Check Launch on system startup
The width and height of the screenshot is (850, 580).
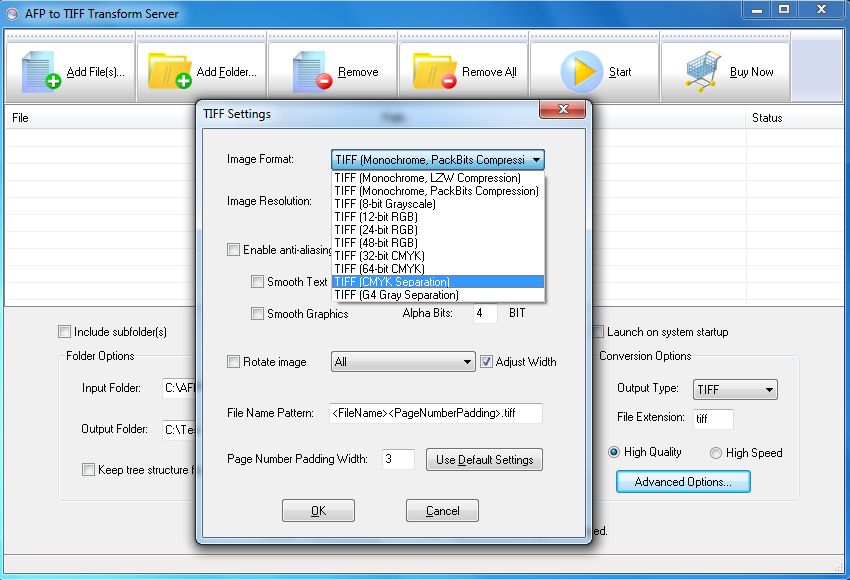[x=599, y=332]
